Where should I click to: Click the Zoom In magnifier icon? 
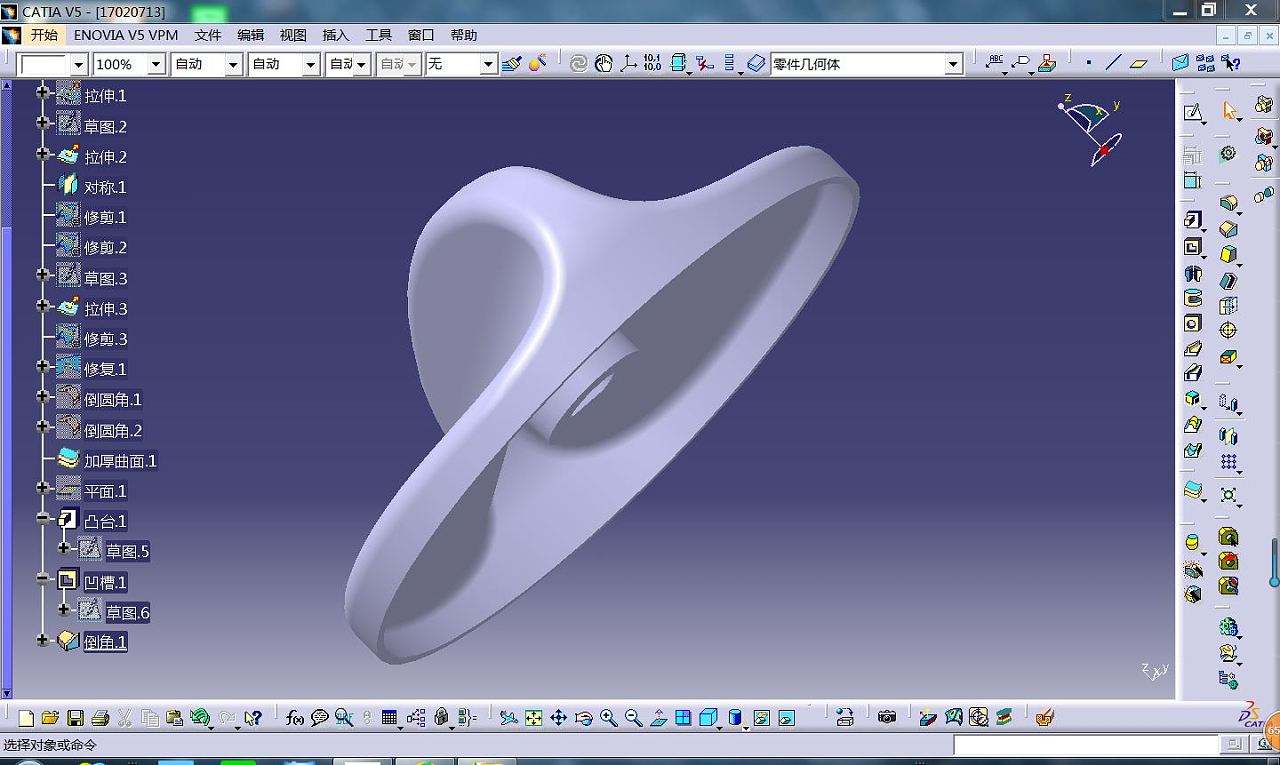[609, 718]
